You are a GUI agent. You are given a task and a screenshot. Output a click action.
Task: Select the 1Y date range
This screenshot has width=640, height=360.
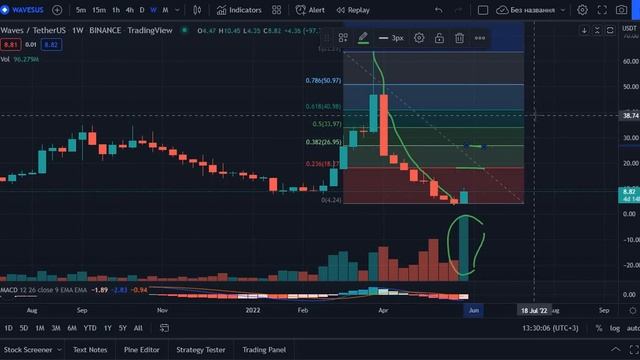click(x=107, y=328)
